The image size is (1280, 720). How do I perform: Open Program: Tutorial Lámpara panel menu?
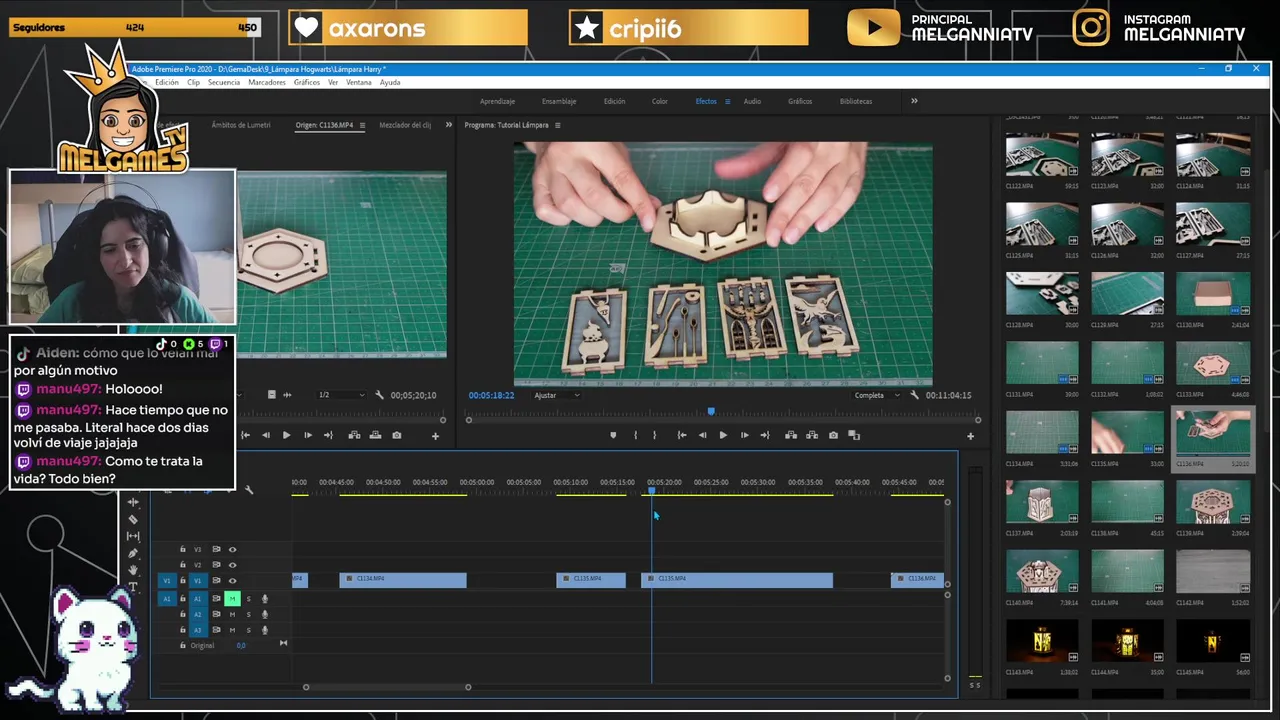pos(558,125)
